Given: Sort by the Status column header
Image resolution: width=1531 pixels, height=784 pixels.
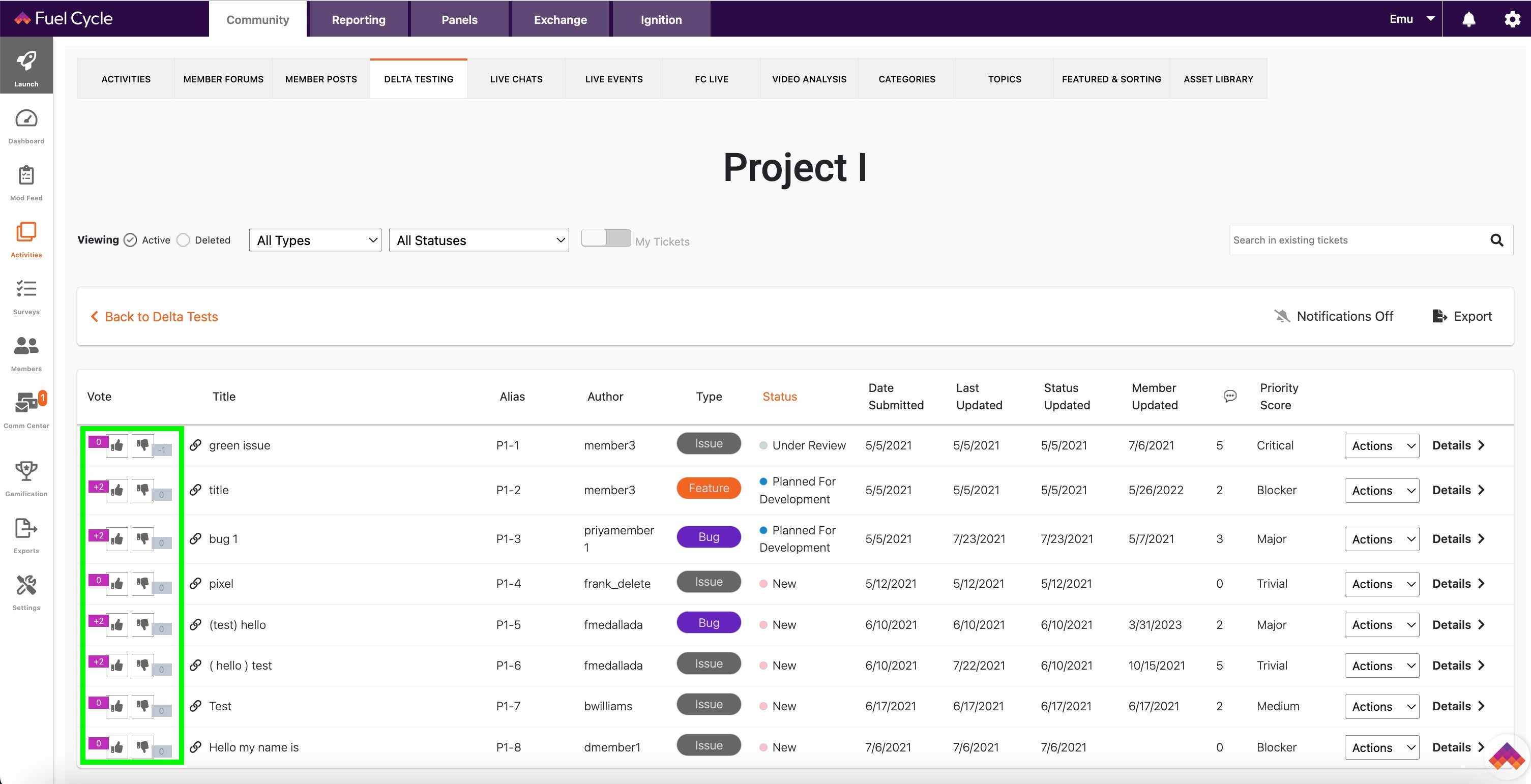Looking at the screenshot, I should point(779,396).
